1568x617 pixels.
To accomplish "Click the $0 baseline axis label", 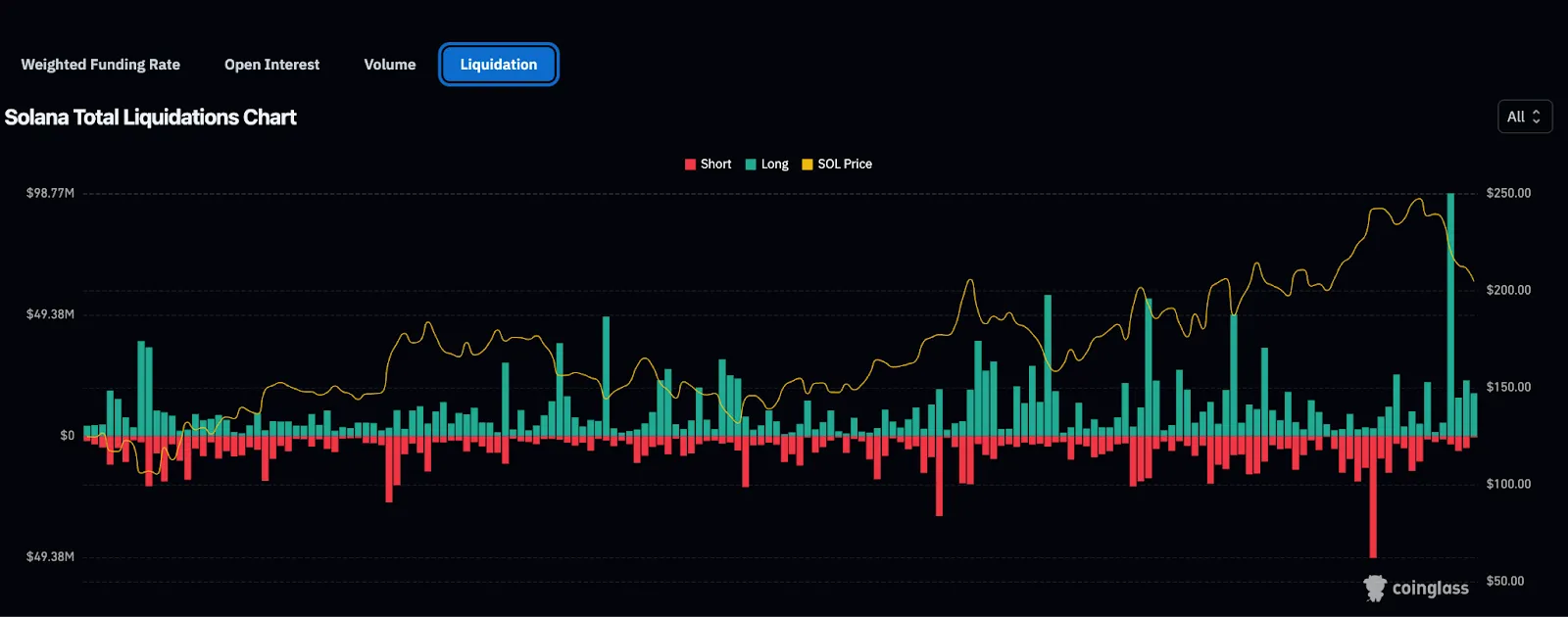I will pyautogui.click(x=67, y=436).
